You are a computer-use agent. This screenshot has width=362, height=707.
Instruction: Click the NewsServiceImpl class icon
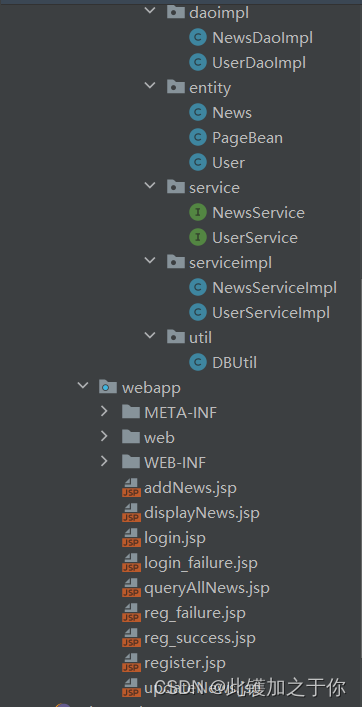(198, 287)
